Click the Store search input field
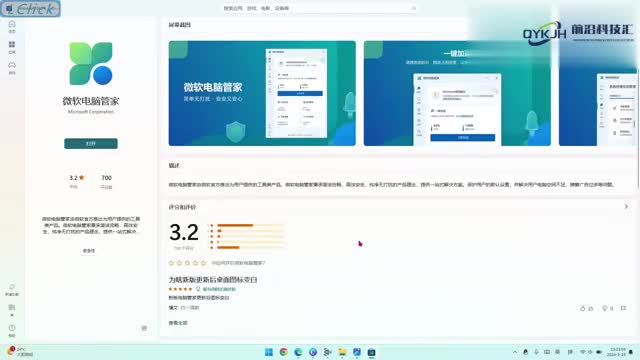 click(x=320, y=8)
